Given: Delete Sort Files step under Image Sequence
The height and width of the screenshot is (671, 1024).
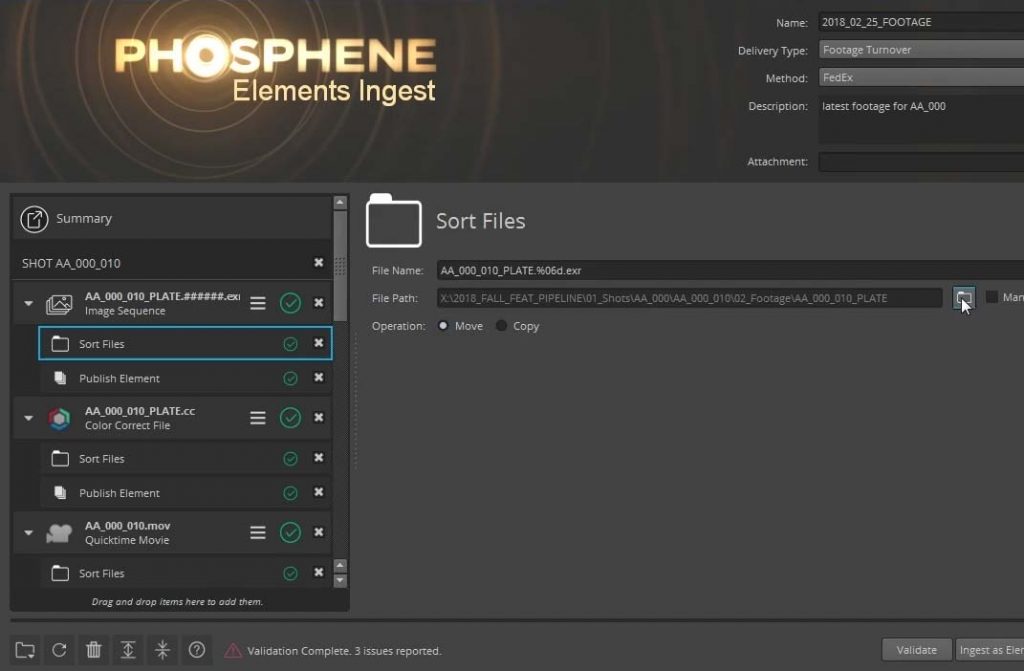Looking at the screenshot, I should point(319,343).
